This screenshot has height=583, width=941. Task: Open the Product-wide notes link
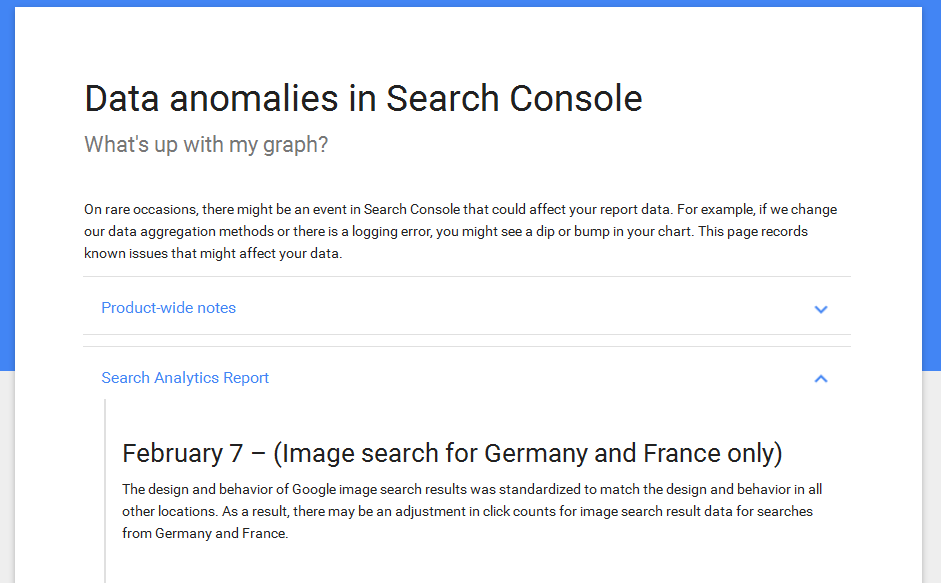168,308
